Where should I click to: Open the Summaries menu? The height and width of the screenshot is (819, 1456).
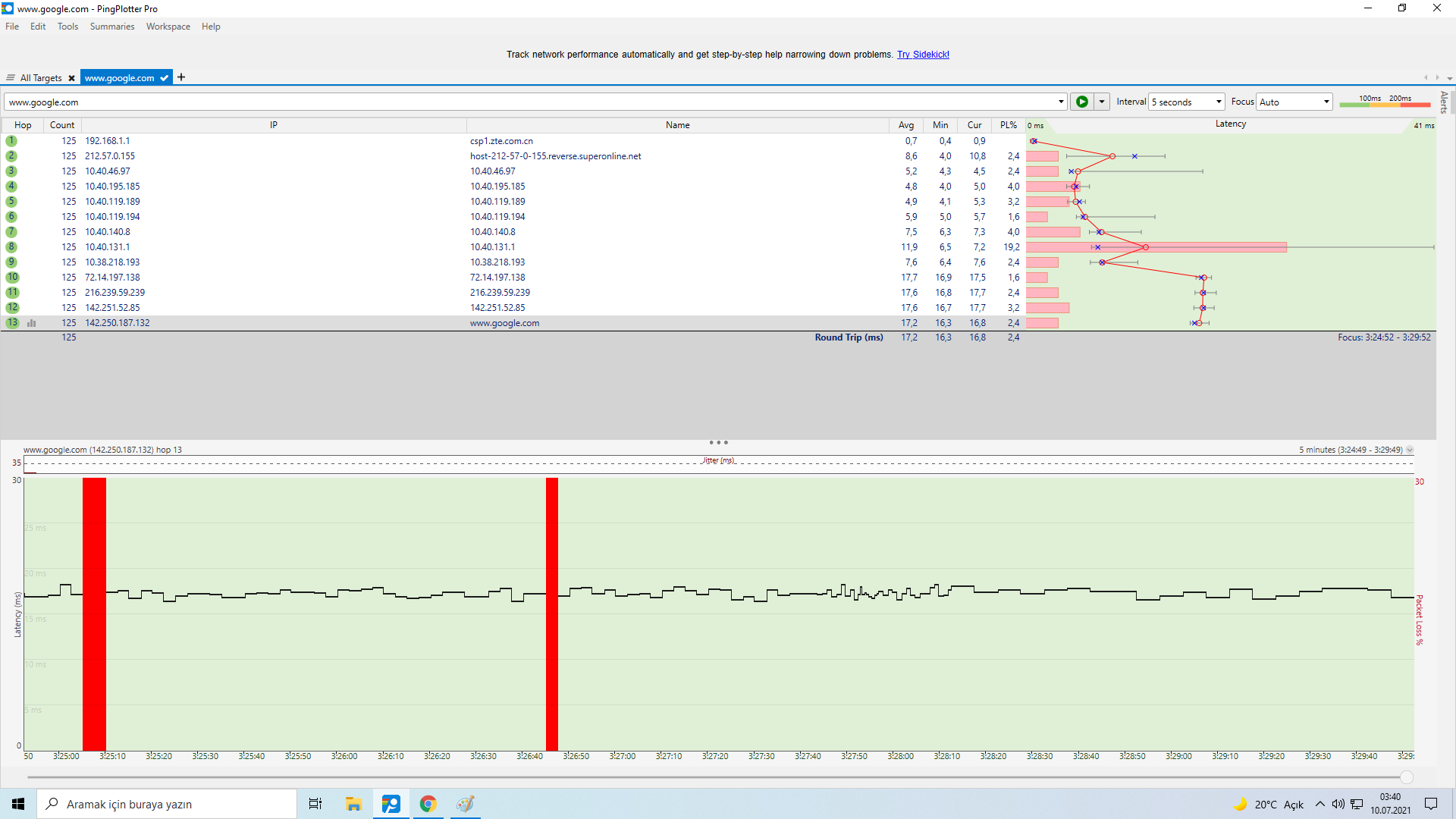[111, 27]
